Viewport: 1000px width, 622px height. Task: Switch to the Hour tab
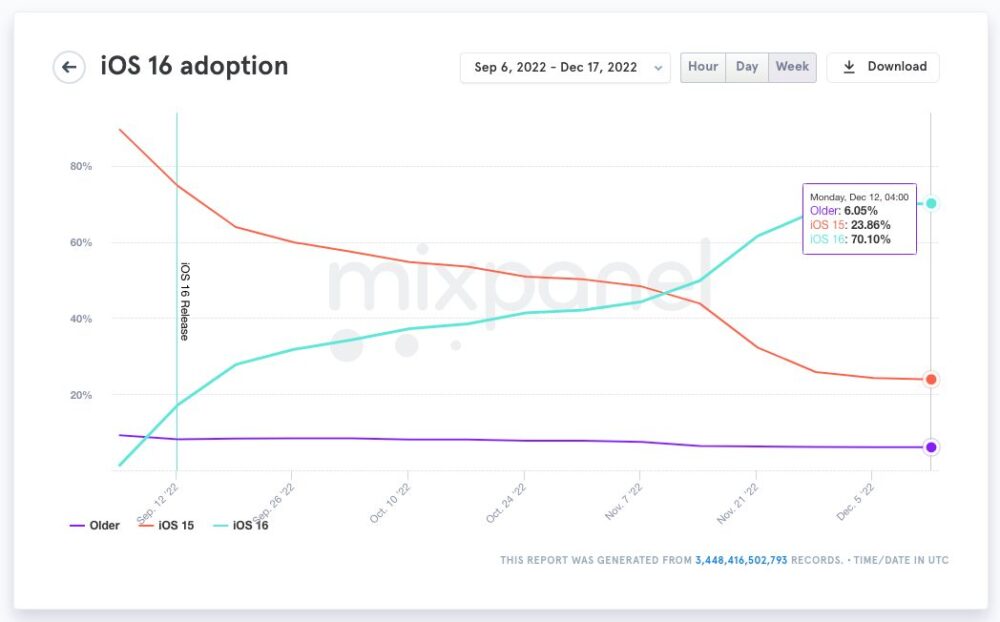(x=702, y=67)
